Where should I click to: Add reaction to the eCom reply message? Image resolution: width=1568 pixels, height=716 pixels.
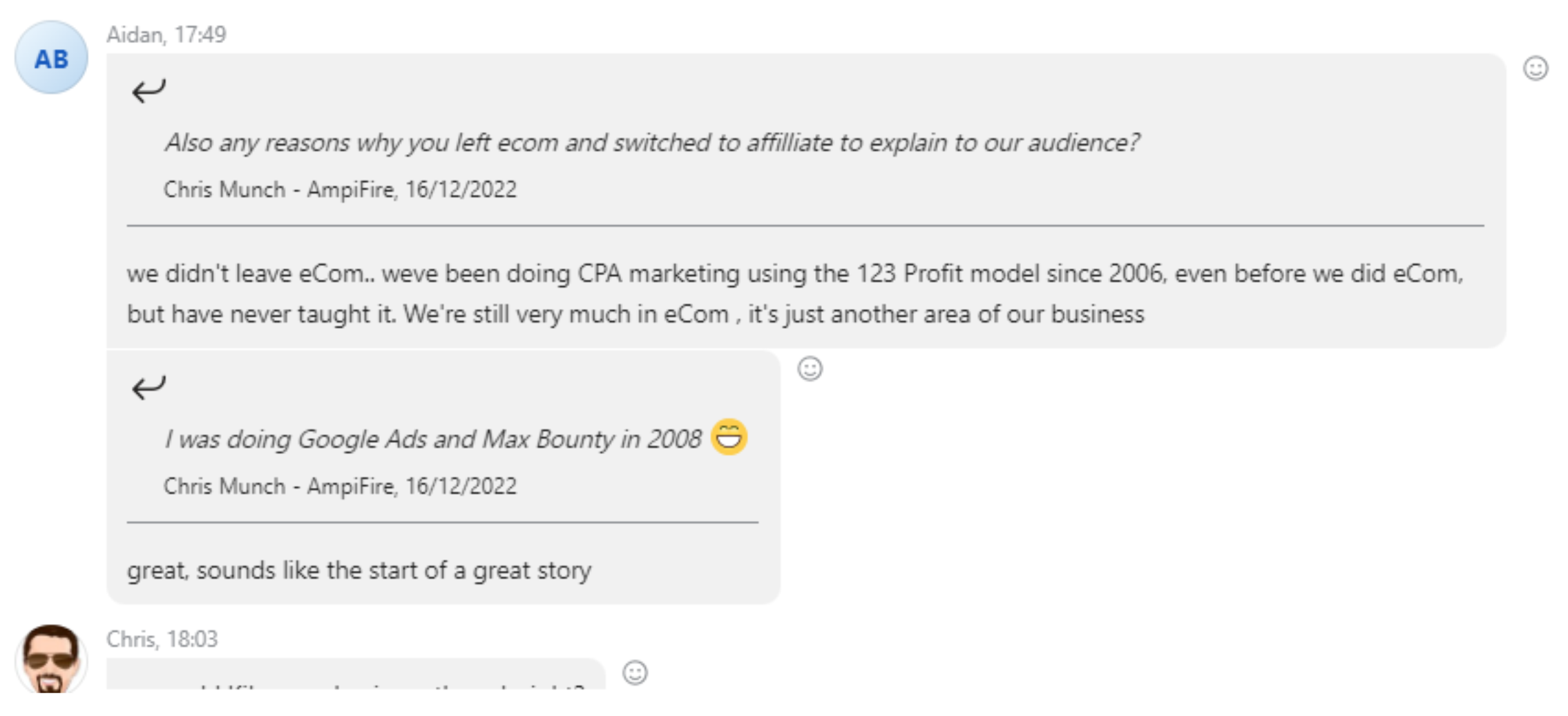tap(1535, 68)
